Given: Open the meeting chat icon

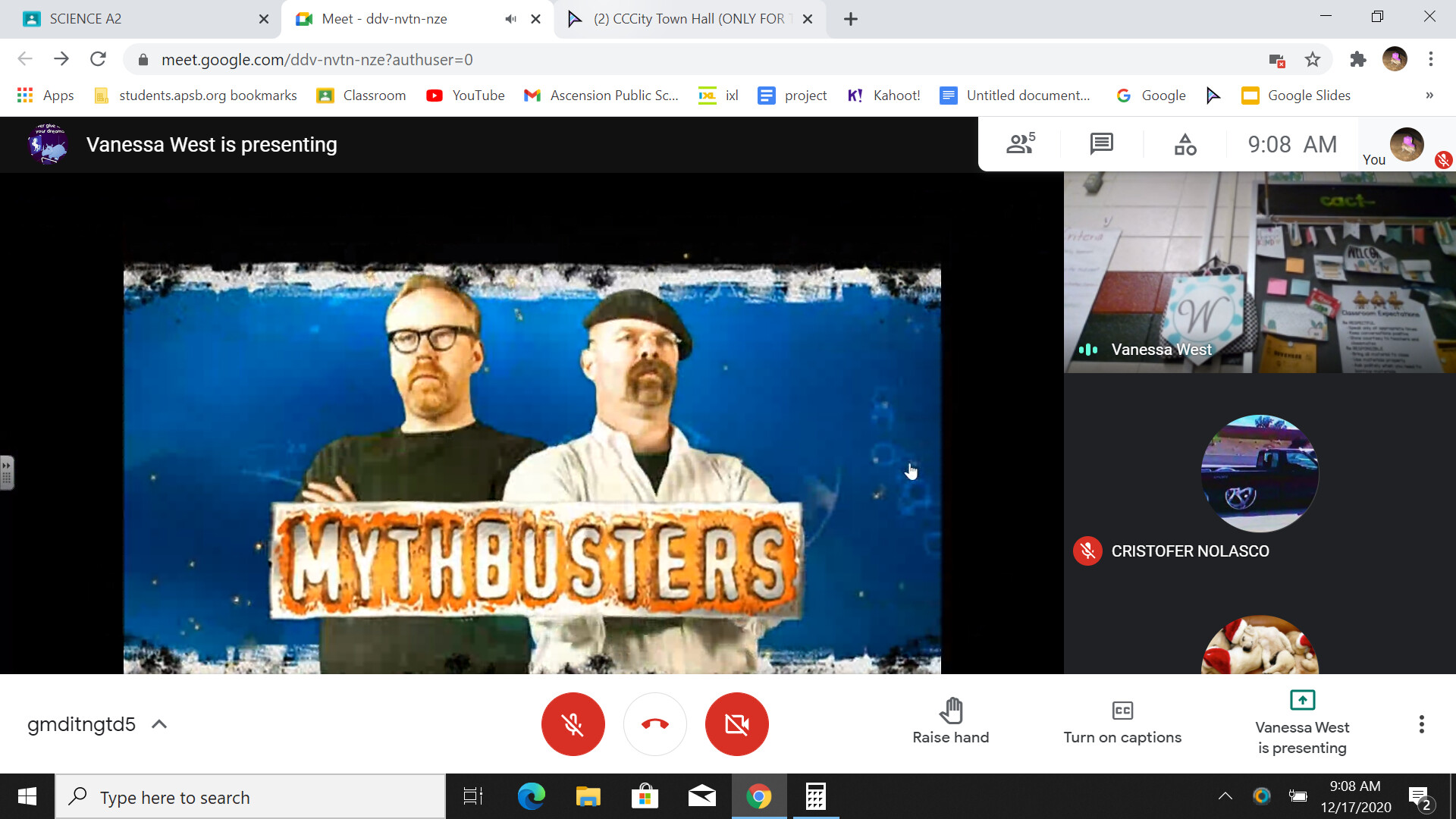Looking at the screenshot, I should click(x=1101, y=143).
